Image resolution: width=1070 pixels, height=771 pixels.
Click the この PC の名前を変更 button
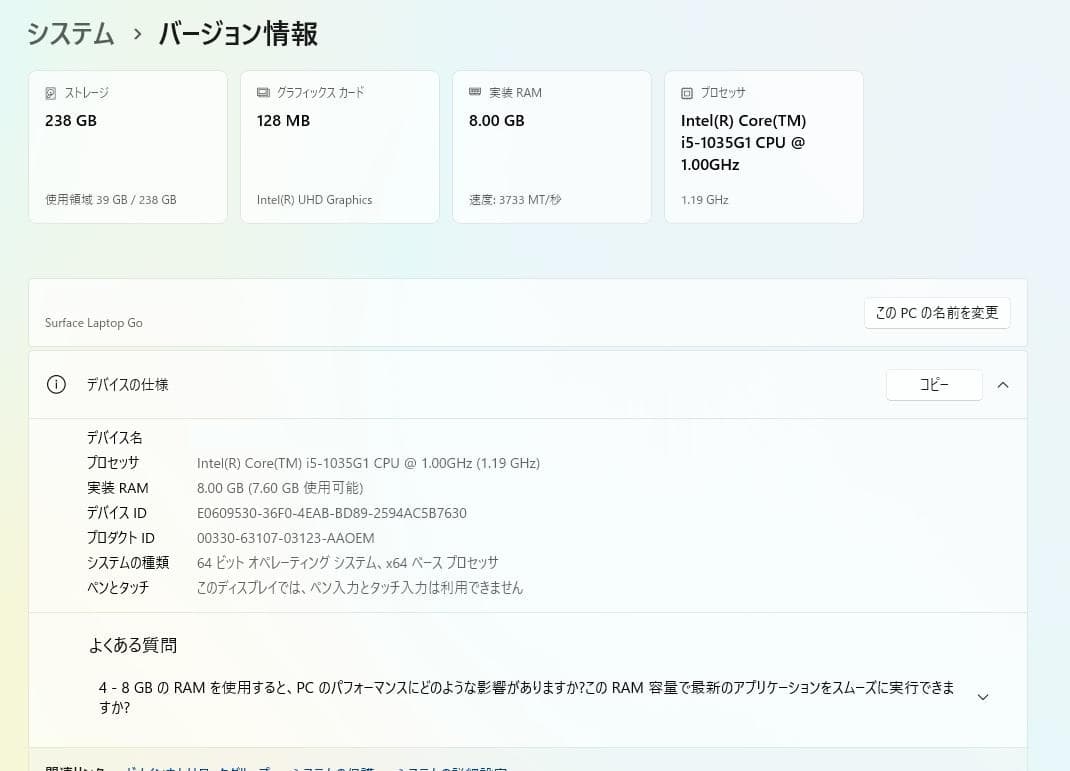click(x=937, y=312)
